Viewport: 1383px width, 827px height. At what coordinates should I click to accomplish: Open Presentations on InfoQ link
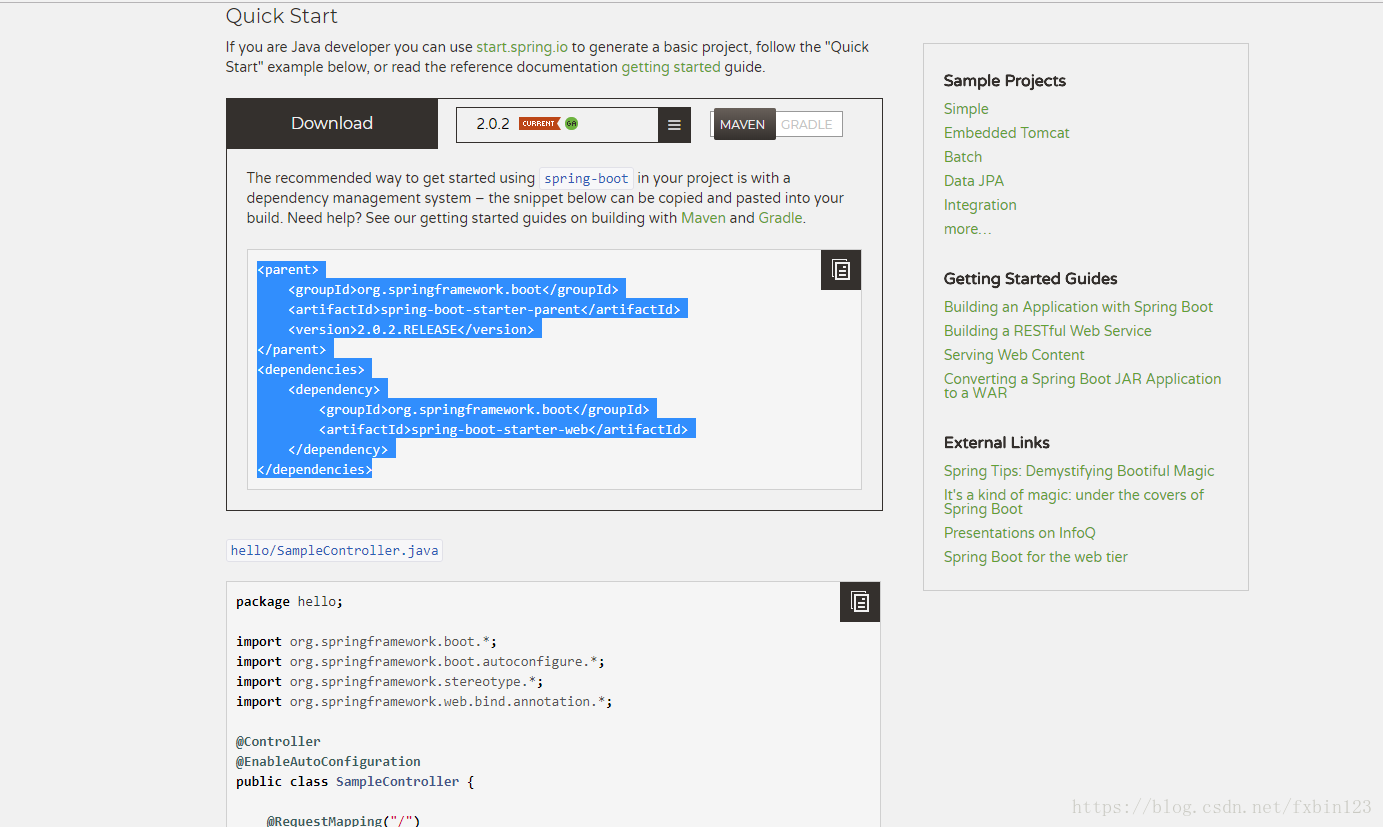pyautogui.click(x=1020, y=533)
